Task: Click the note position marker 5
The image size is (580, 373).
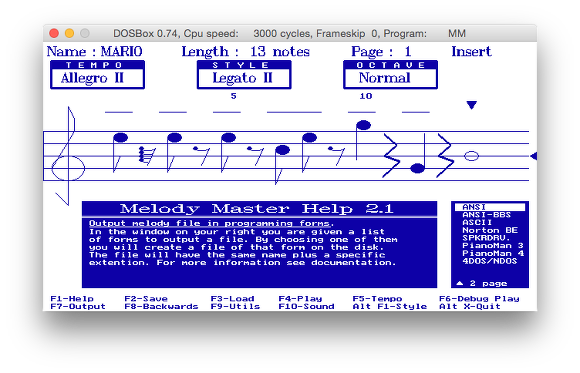Action: [233, 96]
